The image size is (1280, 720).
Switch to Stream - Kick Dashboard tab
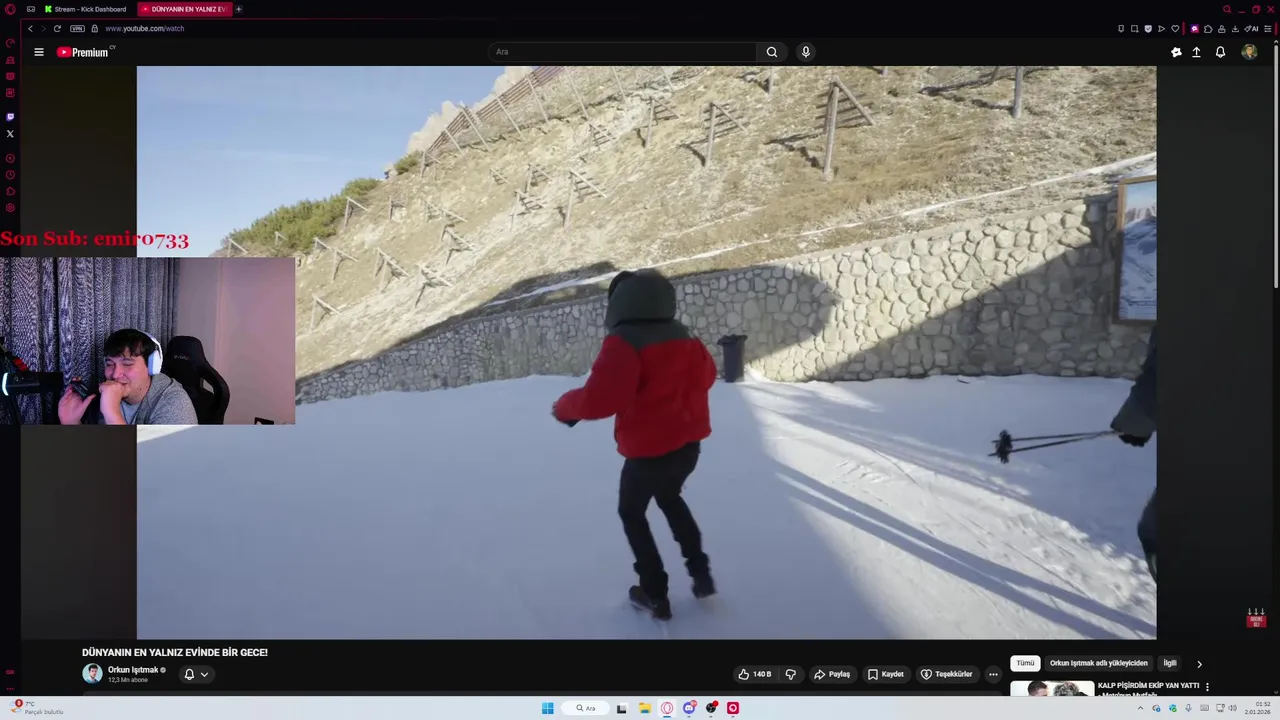point(88,9)
